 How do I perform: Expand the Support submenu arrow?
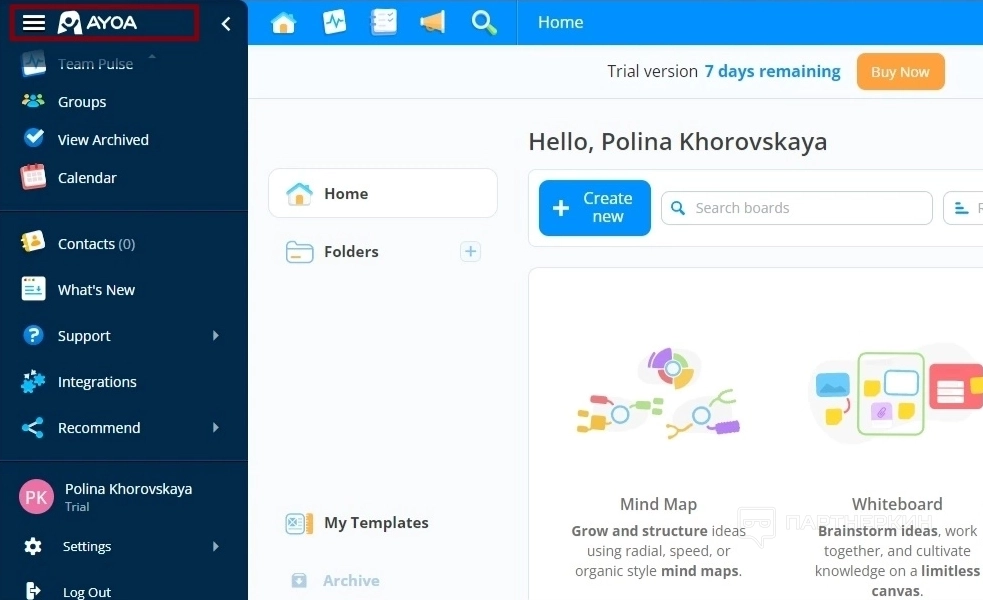pyautogui.click(x=216, y=335)
